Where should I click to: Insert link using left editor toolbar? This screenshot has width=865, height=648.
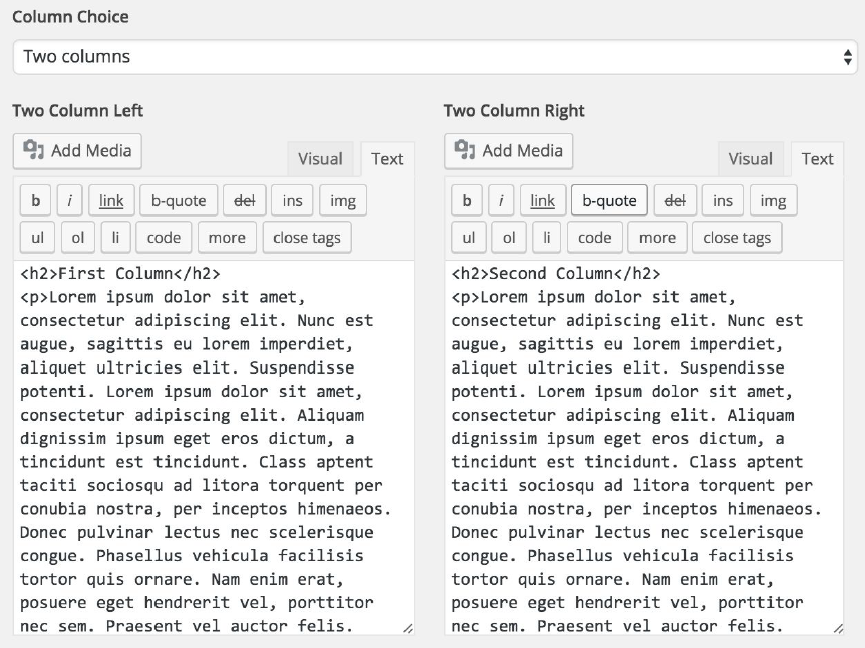[x=111, y=201]
